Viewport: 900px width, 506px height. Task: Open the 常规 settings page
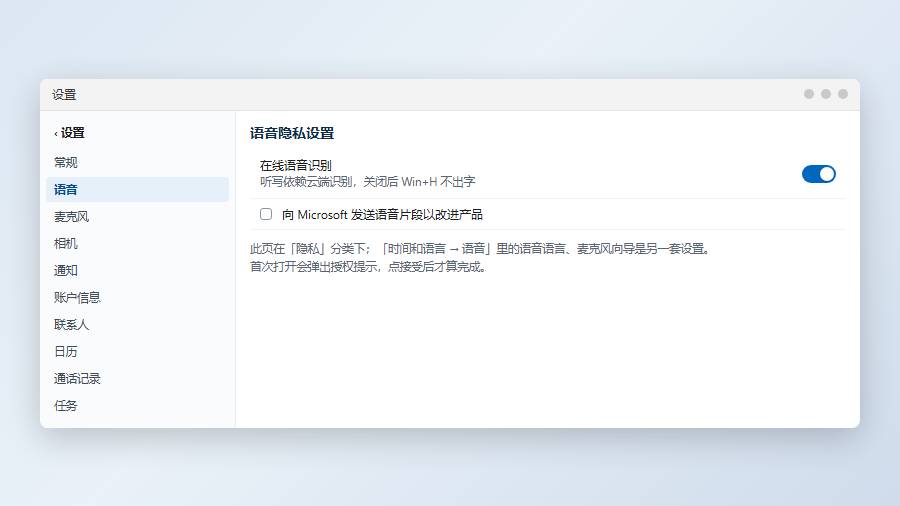pyautogui.click(x=137, y=162)
